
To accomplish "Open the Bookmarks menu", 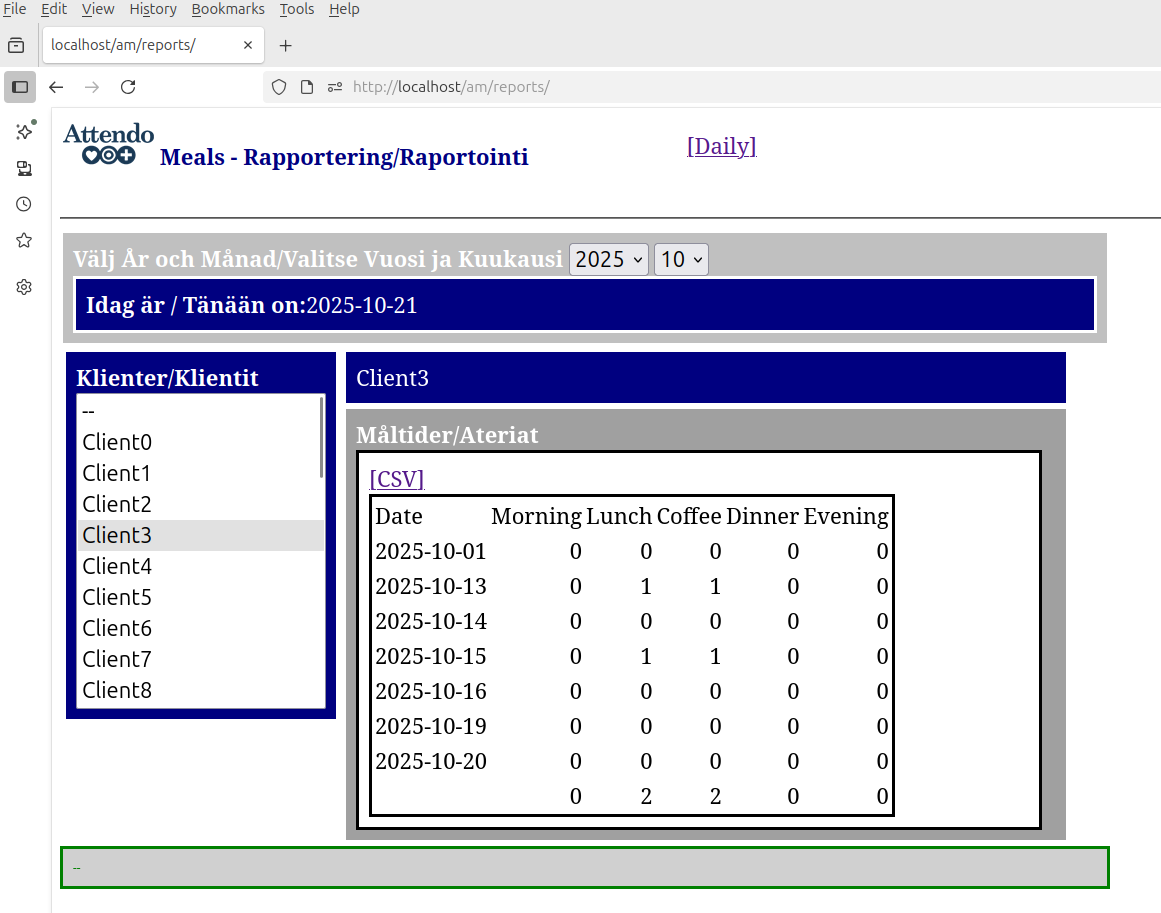I will pos(228,9).
